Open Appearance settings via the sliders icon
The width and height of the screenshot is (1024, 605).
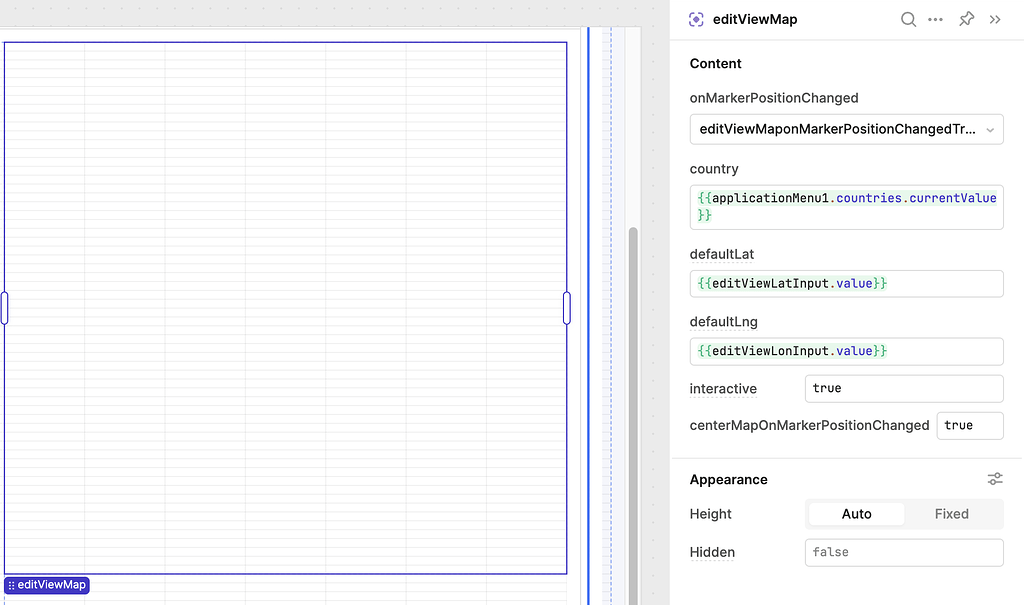995,479
